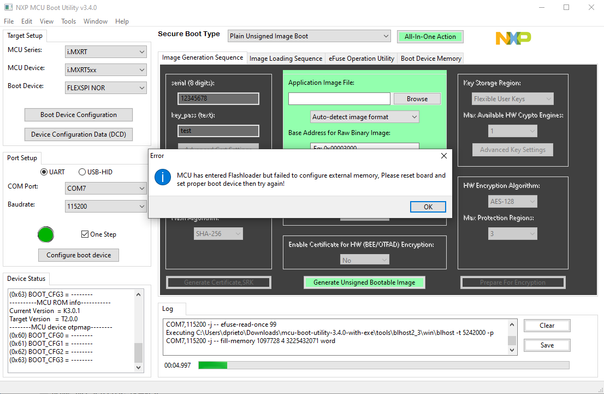
Task: Click the All-In-One Action button
Action: click(x=430, y=37)
